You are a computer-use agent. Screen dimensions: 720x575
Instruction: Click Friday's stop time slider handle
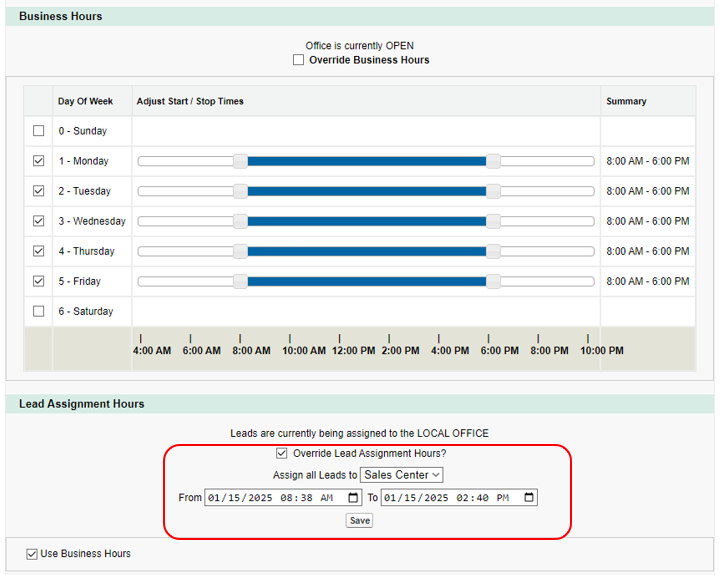(493, 282)
